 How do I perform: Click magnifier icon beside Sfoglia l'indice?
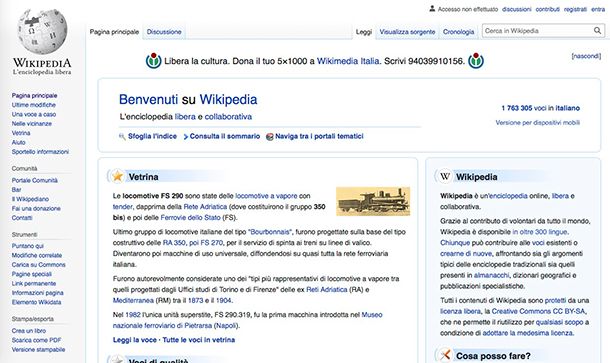(x=122, y=137)
